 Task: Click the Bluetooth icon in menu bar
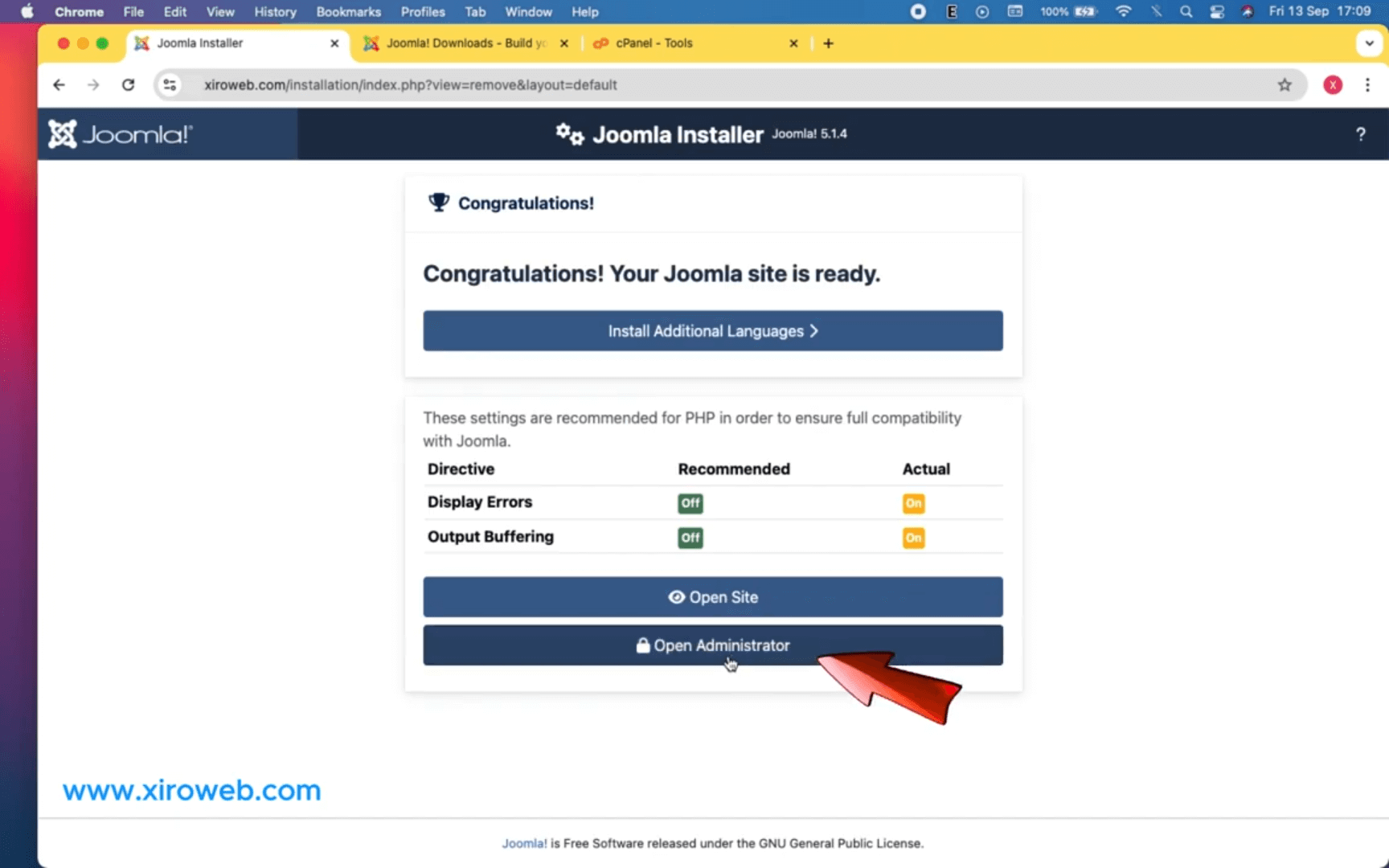coord(1156,11)
